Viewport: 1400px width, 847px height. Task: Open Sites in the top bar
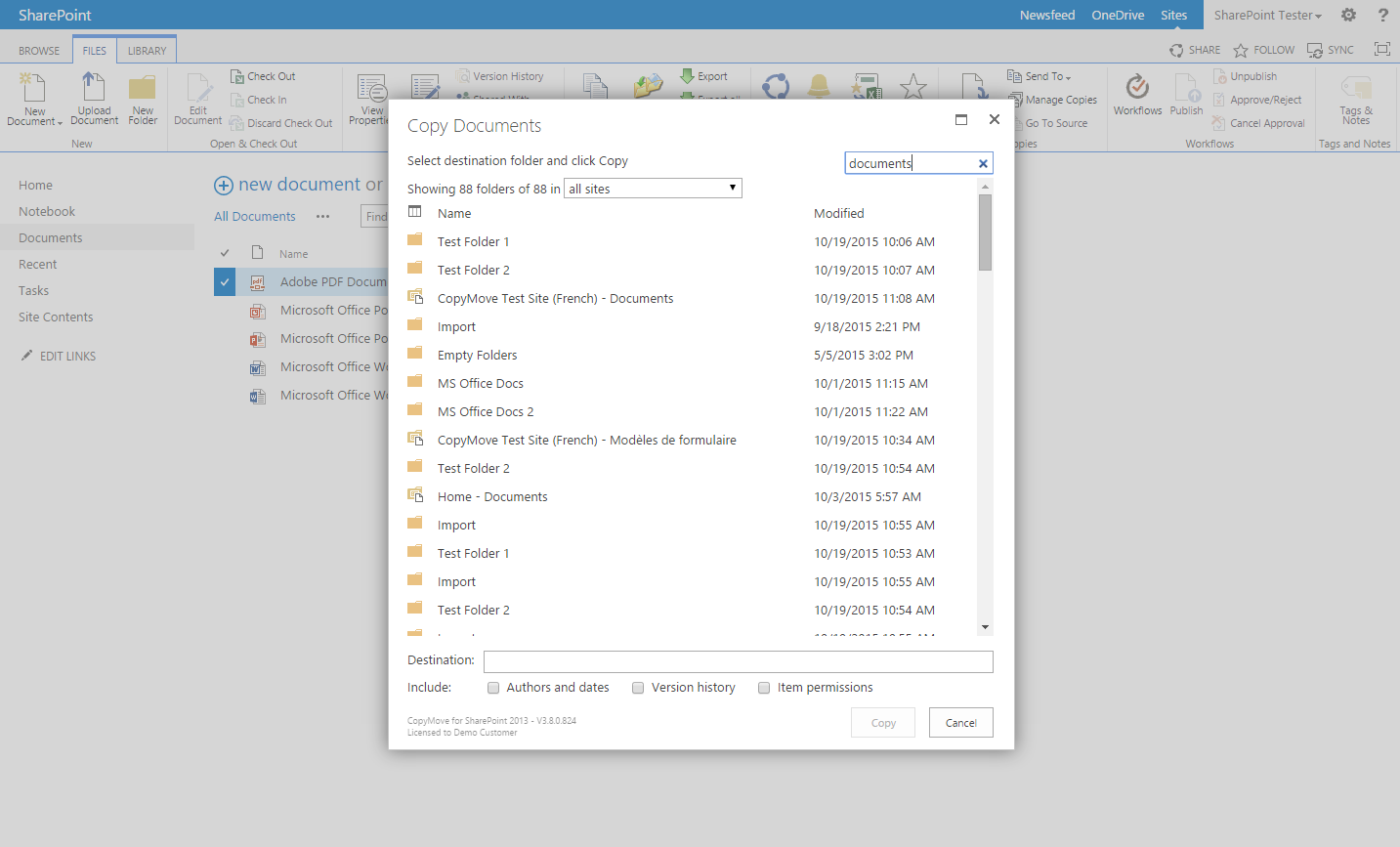click(1174, 15)
